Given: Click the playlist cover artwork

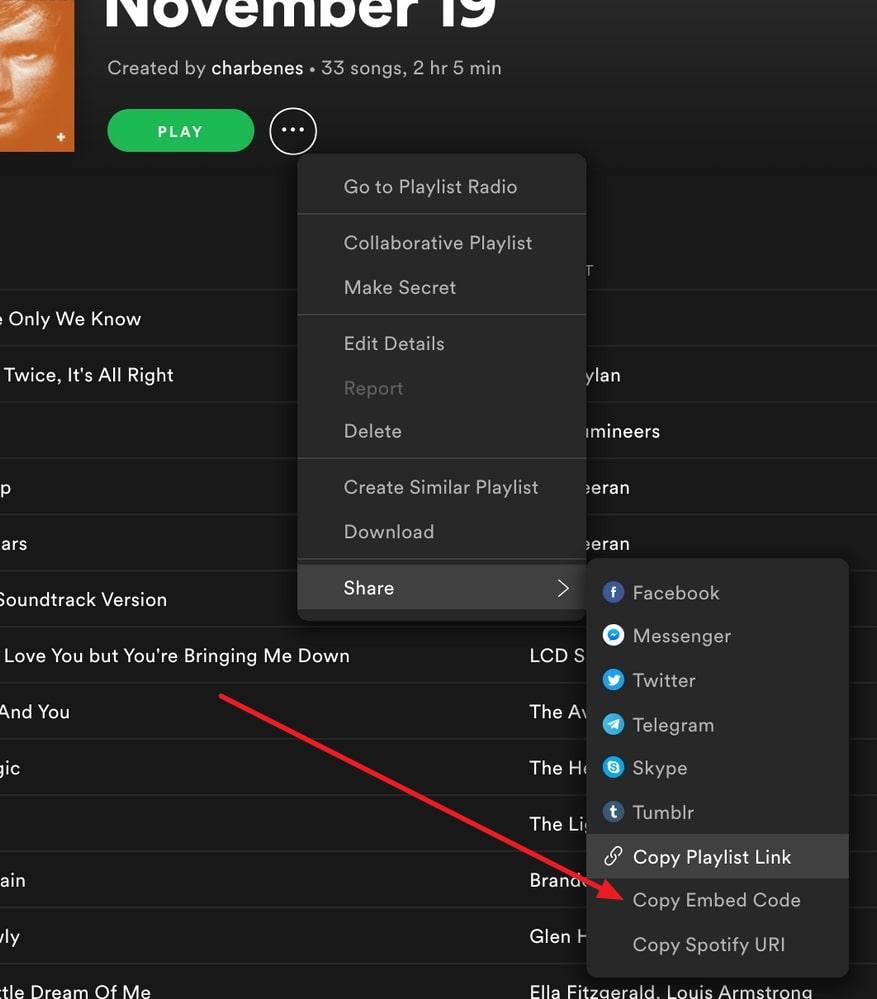Looking at the screenshot, I should pyautogui.click(x=37, y=76).
